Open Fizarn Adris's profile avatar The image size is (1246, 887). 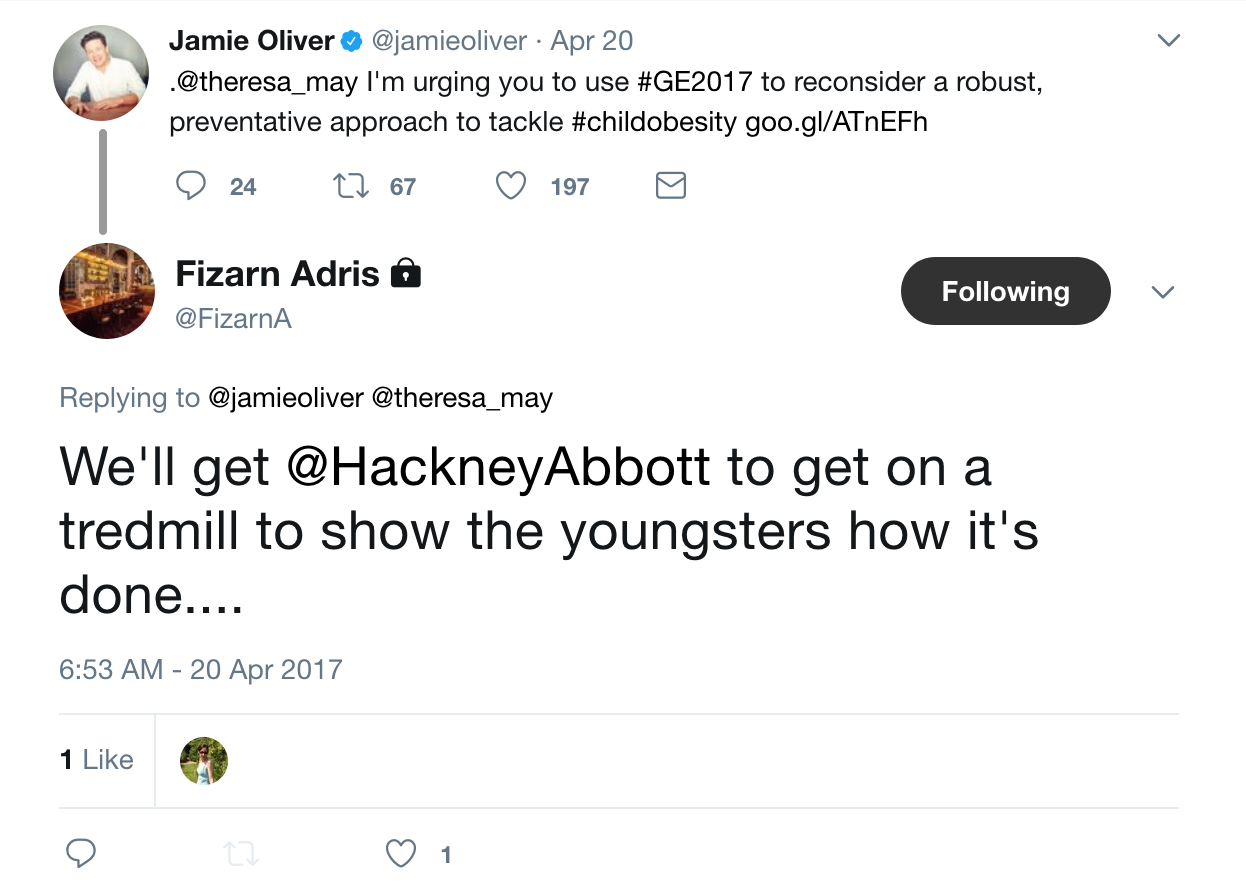coord(107,291)
